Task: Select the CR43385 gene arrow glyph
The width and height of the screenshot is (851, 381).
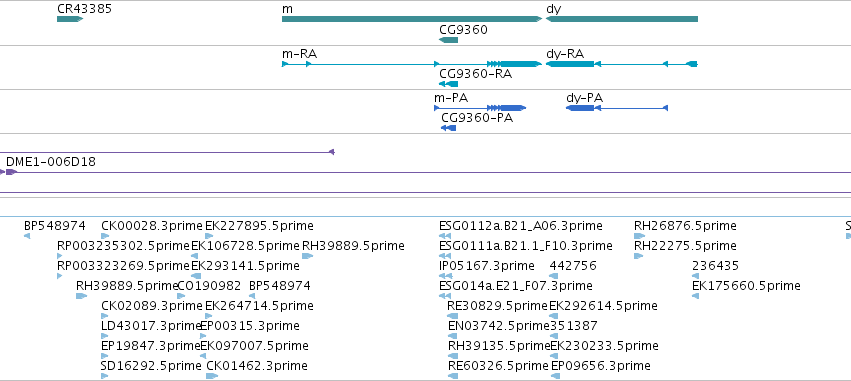Action: coord(70,19)
